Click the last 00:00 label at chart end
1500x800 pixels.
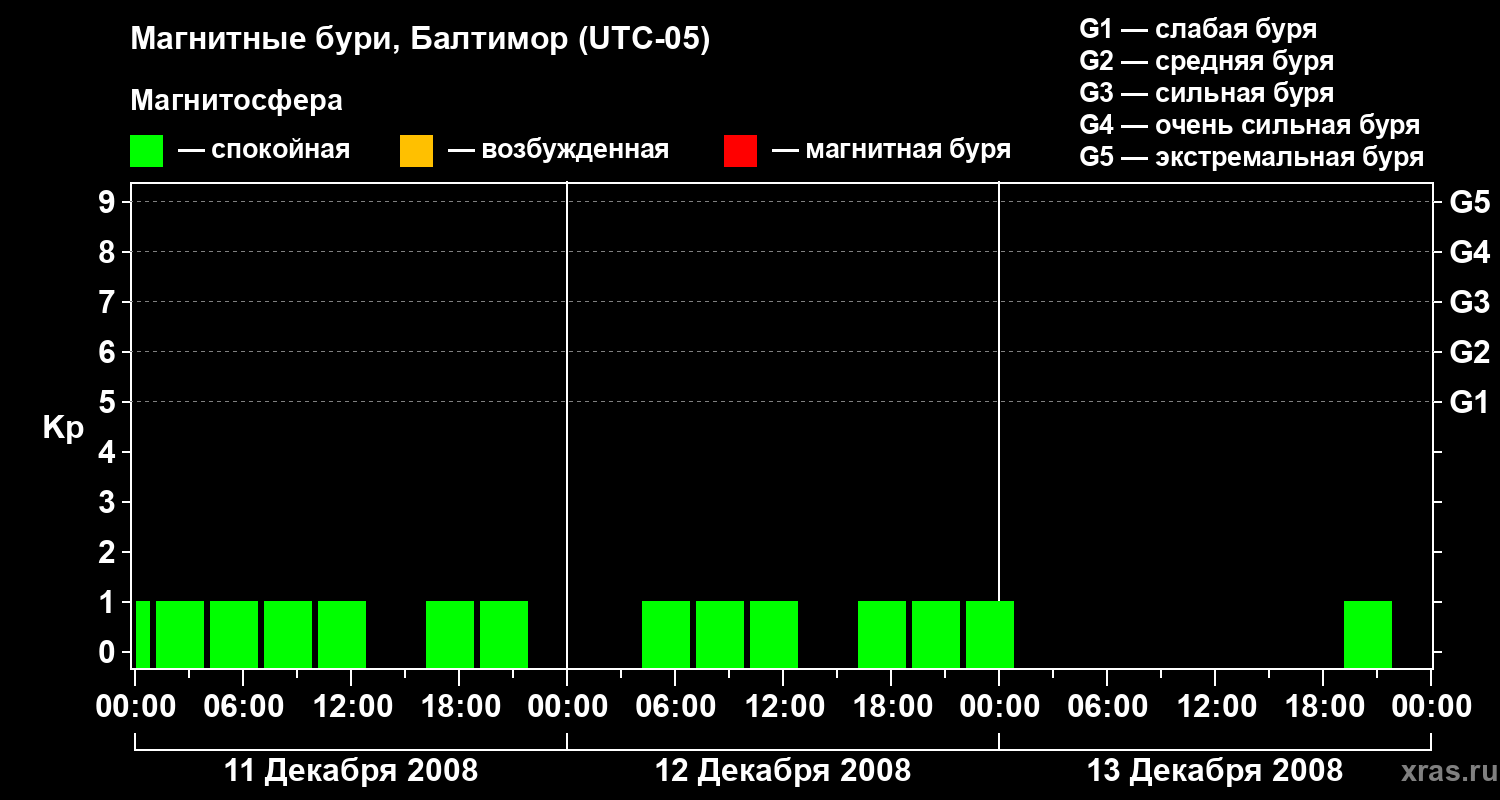1431,706
